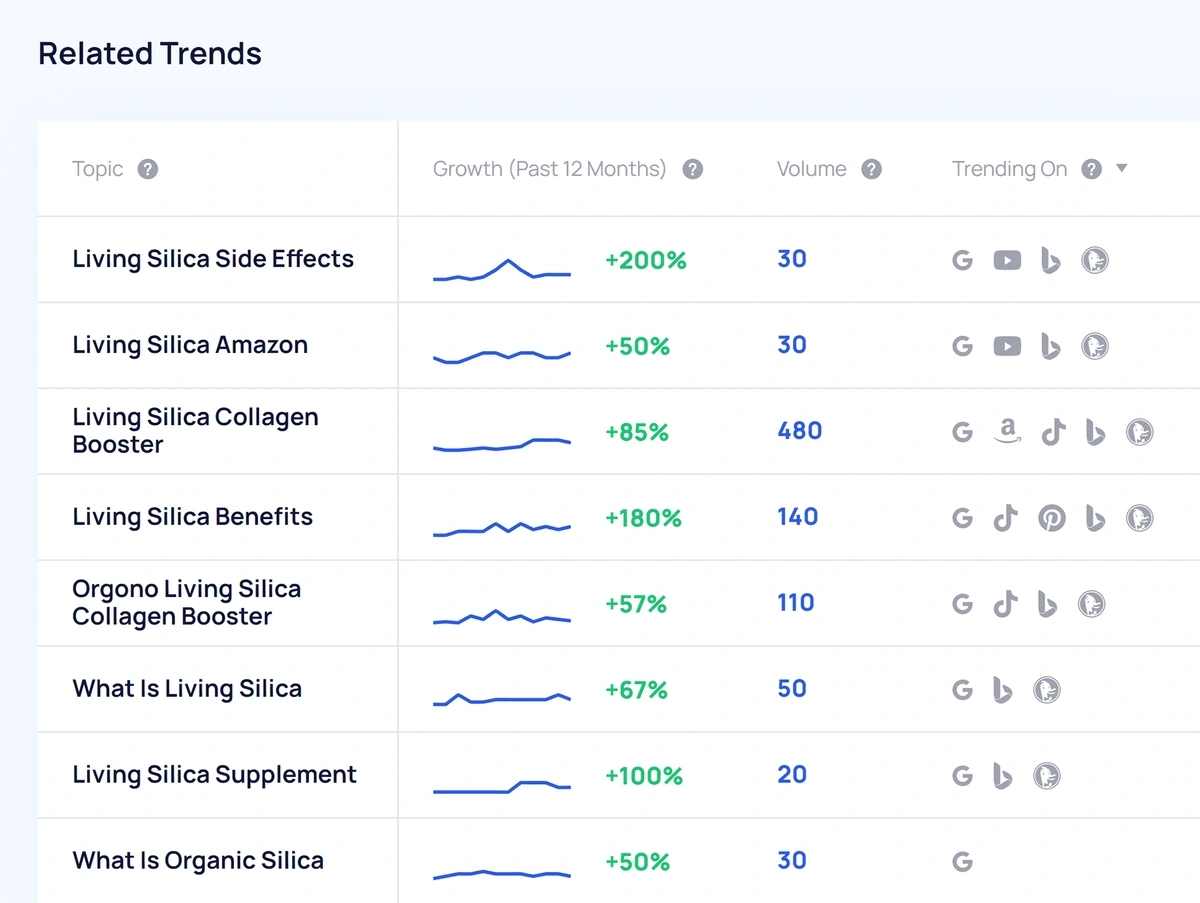Click the sparkline chart for Living Silica Supplement
Viewport: 1200px width, 903px height.
click(502, 787)
